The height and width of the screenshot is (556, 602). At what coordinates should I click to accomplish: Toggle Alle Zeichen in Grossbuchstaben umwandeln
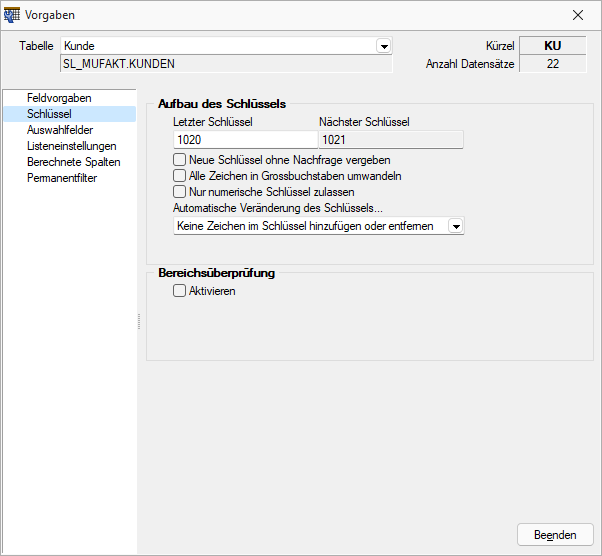click(179, 176)
